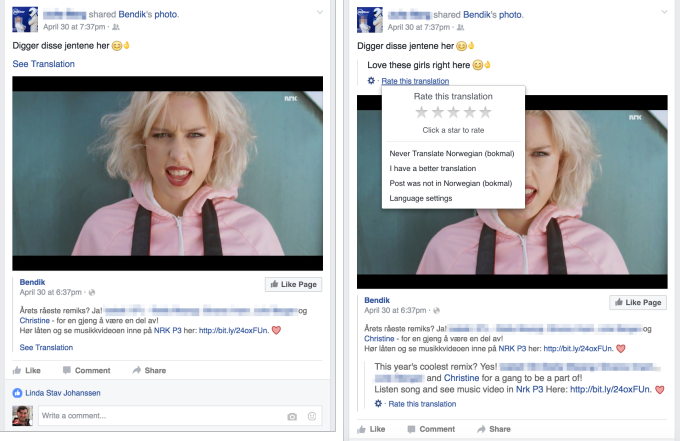Click Bendik page name under right video
680x441 pixels.
pyautogui.click(x=377, y=300)
